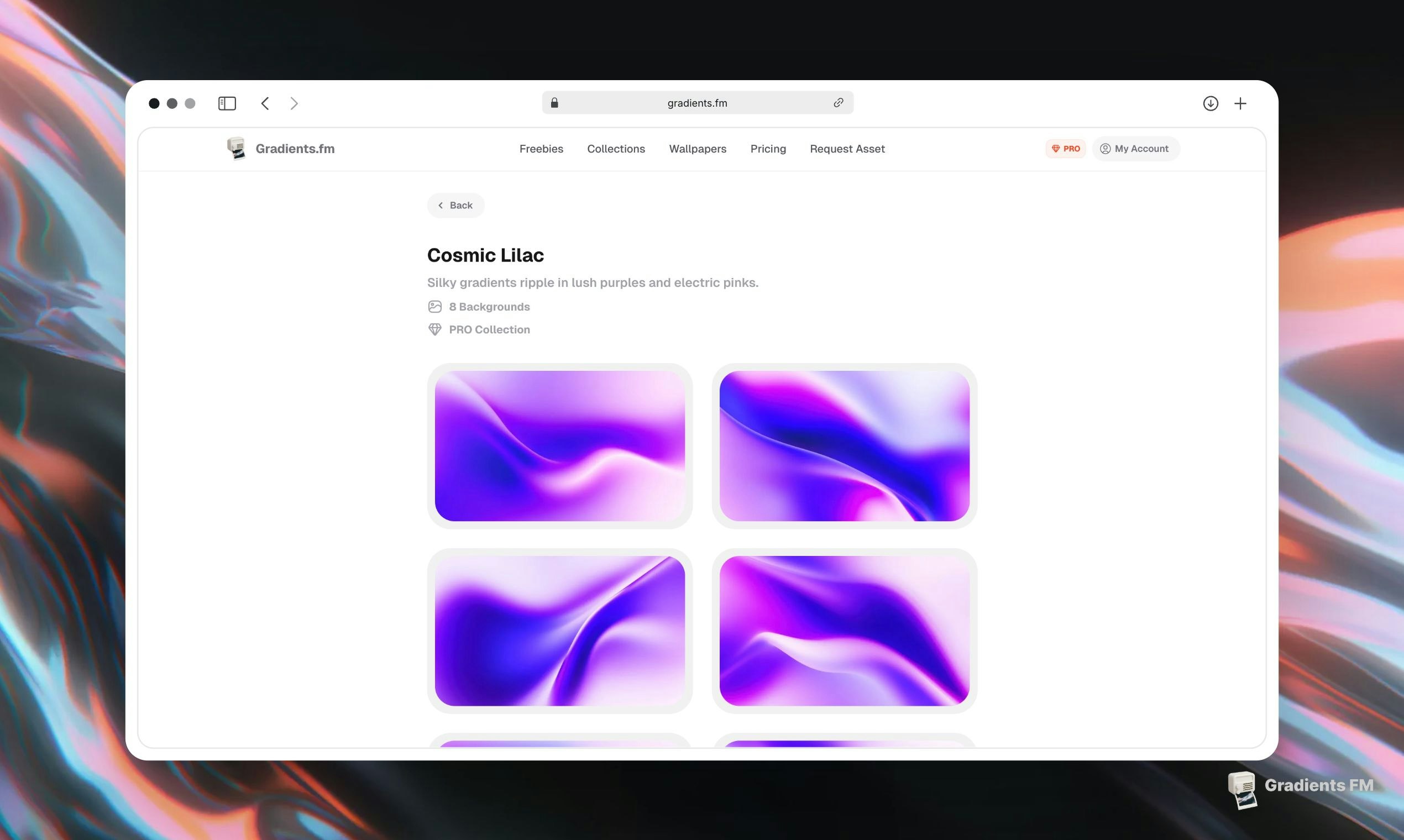Go to Wallpapers section
The image size is (1404, 840).
(698, 149)
